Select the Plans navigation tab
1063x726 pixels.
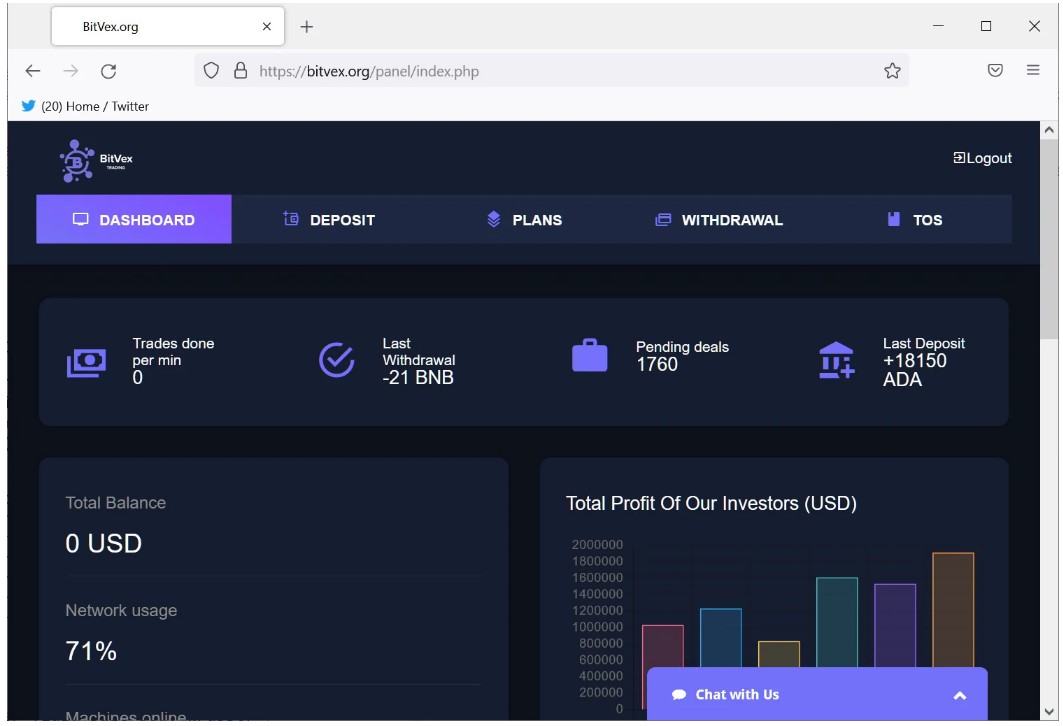coord(524,220)
